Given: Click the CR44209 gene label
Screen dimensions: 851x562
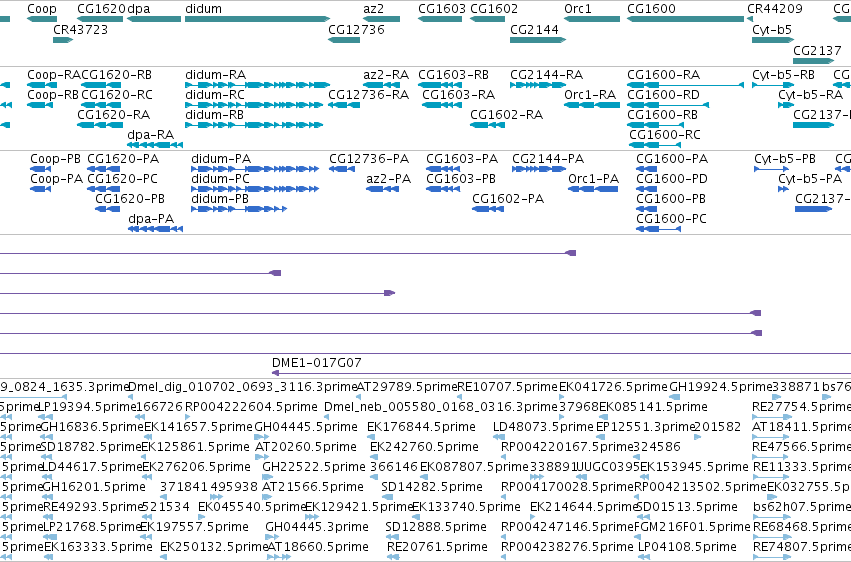Looking at the screenshot, I should [x=774, y=9].
